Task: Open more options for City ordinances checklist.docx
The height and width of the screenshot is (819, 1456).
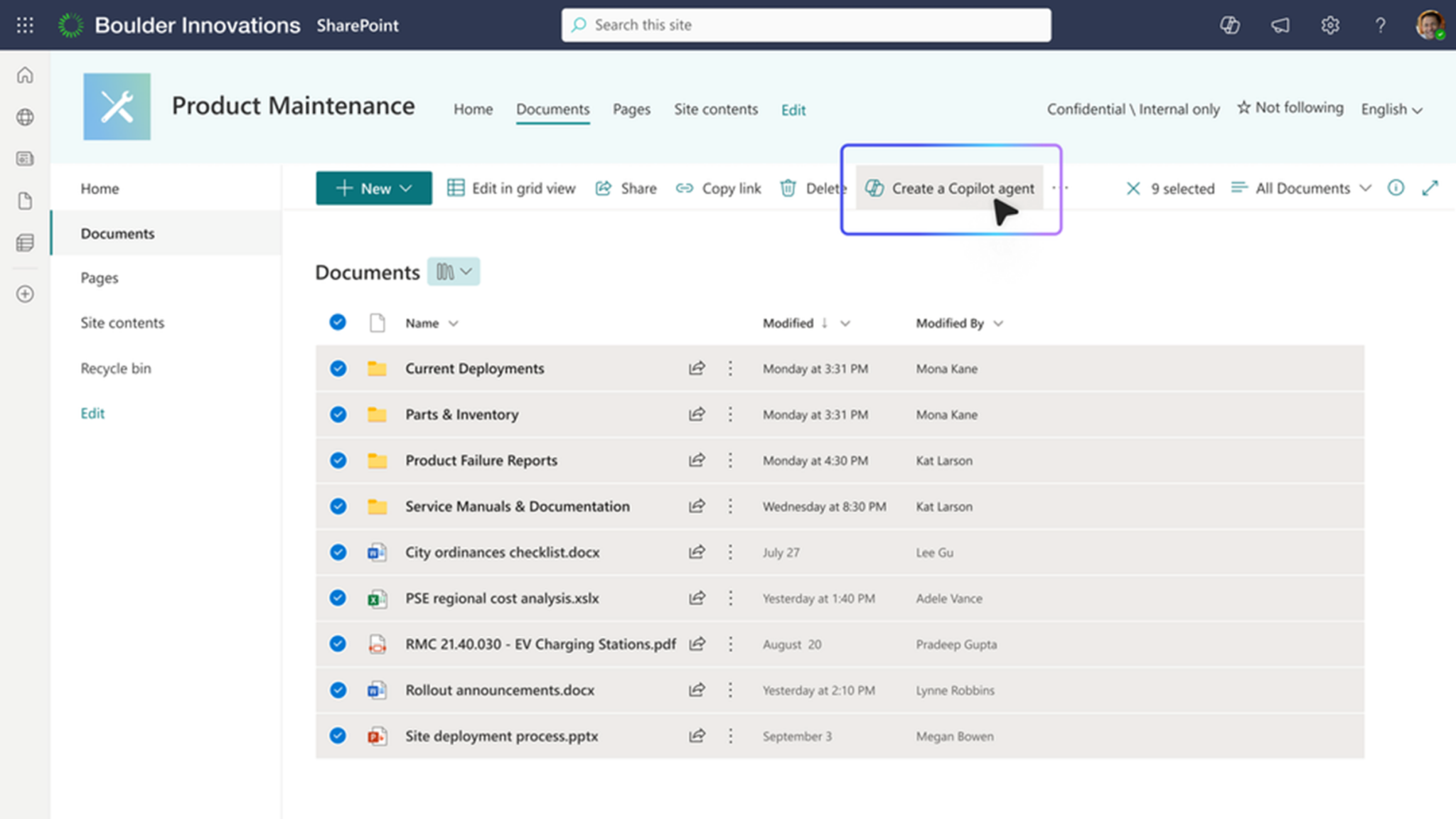Action: [x=730, y=552]
